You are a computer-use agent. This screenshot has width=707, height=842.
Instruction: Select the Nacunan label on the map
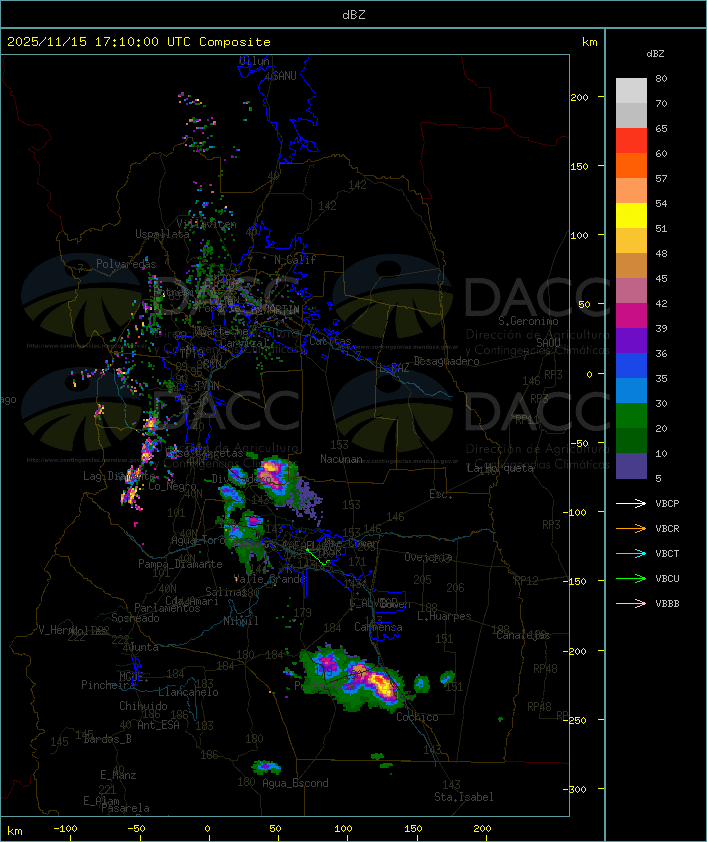pyautogui.click(x=341, y=459)
